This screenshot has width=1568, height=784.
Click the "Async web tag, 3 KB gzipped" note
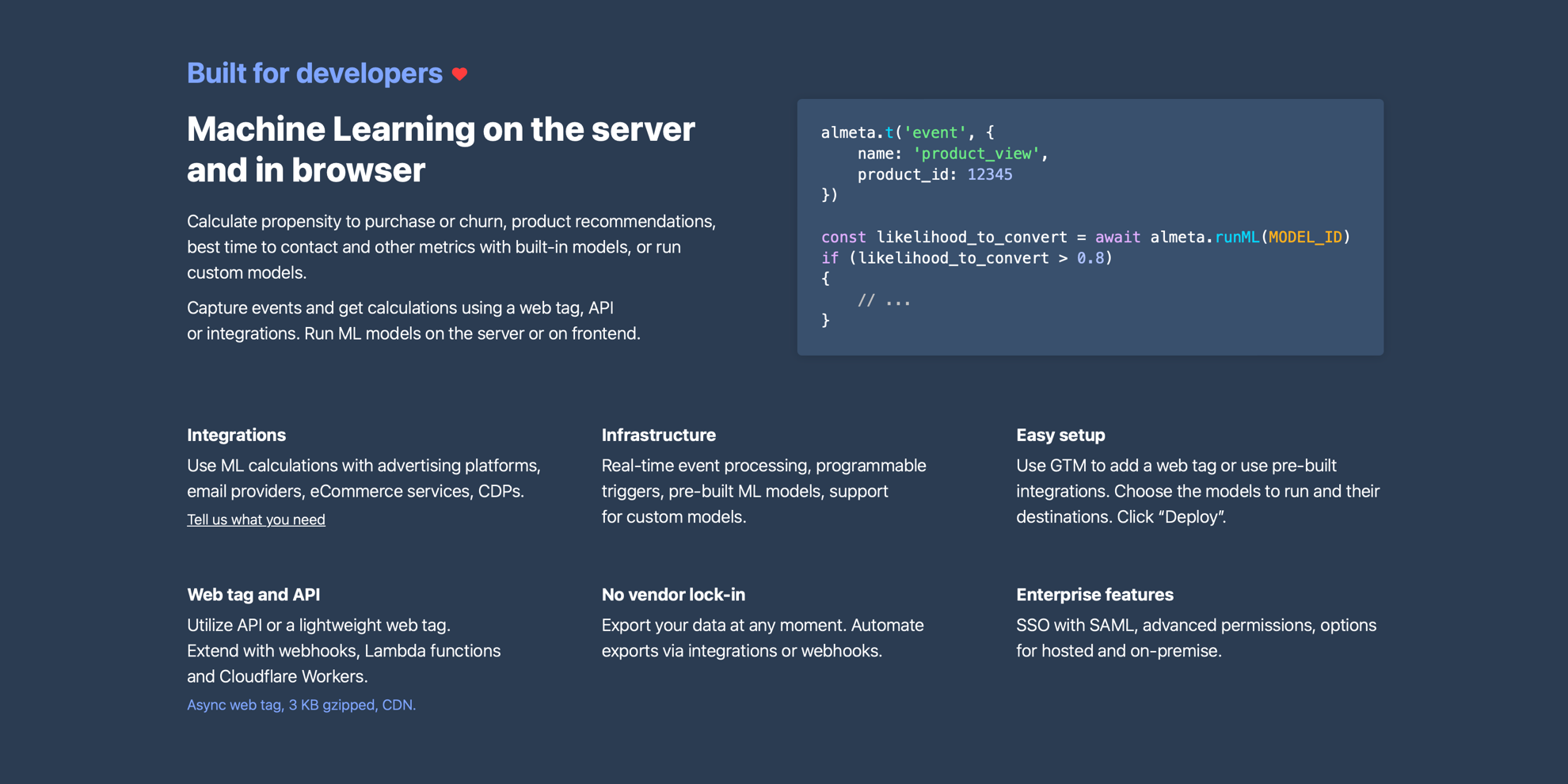pyautogui.click(x=301, y=705)
